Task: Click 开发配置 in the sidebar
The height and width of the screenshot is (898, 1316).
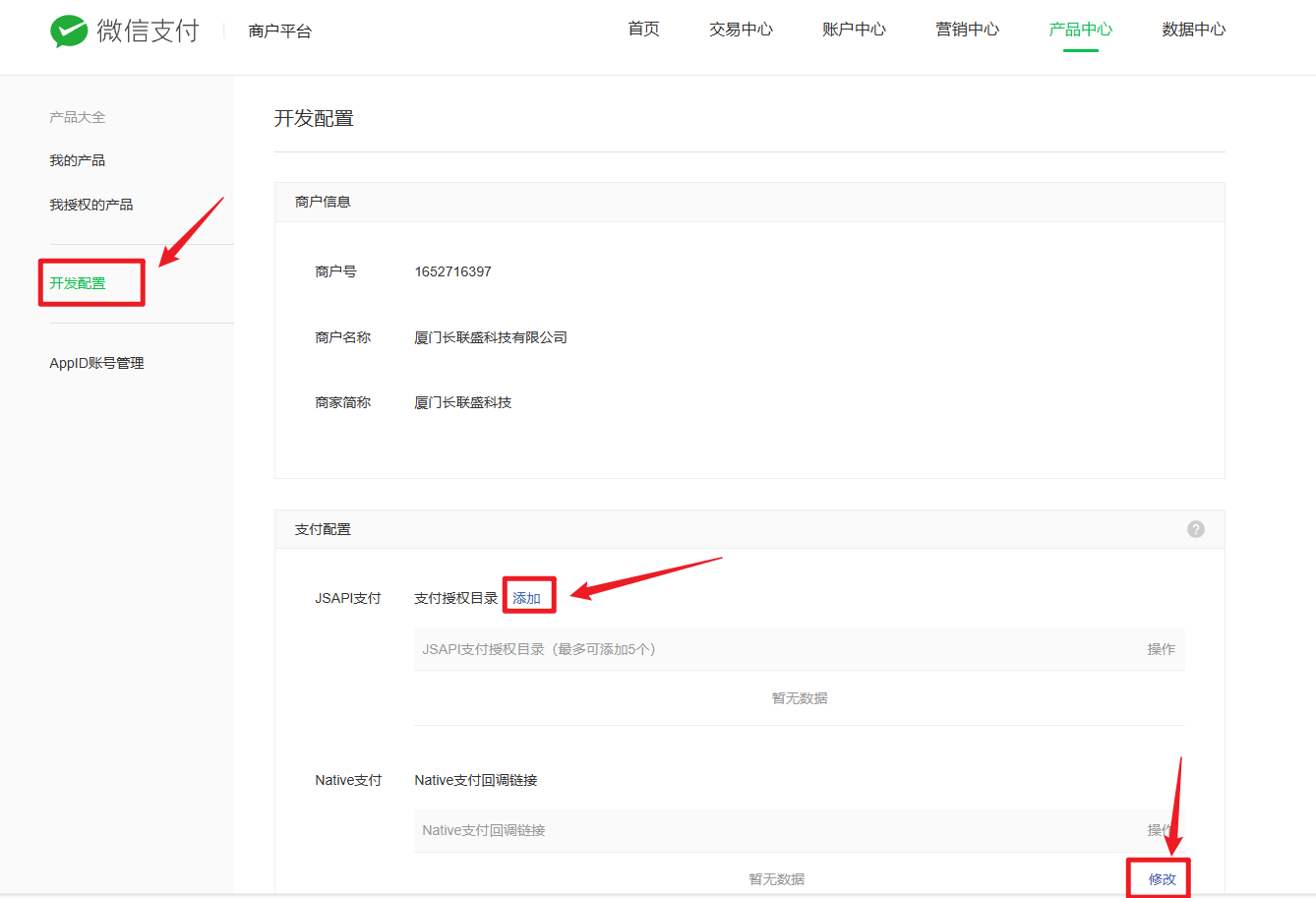Action: 78,283
